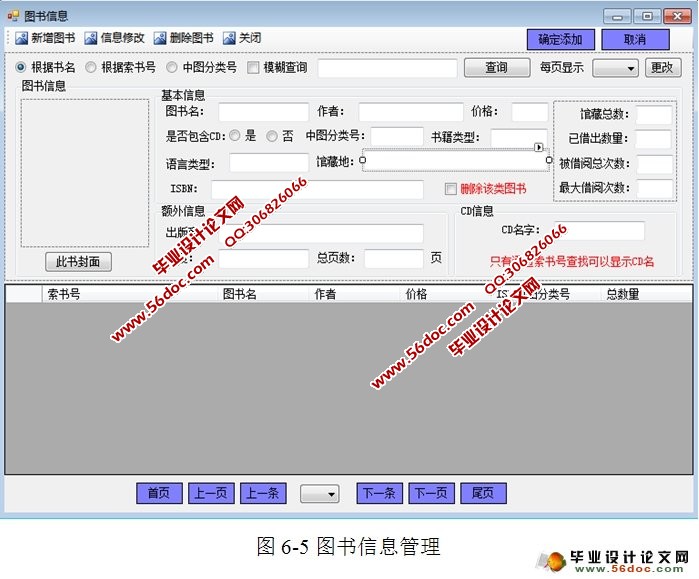Click the window title bar app icon
The image size is (699, 579).
(x=13, y=16)
